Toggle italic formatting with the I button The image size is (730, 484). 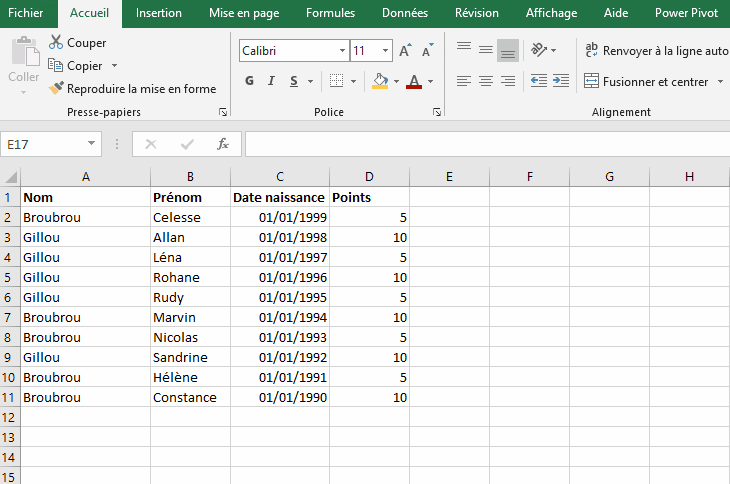[x=272, y=81]
